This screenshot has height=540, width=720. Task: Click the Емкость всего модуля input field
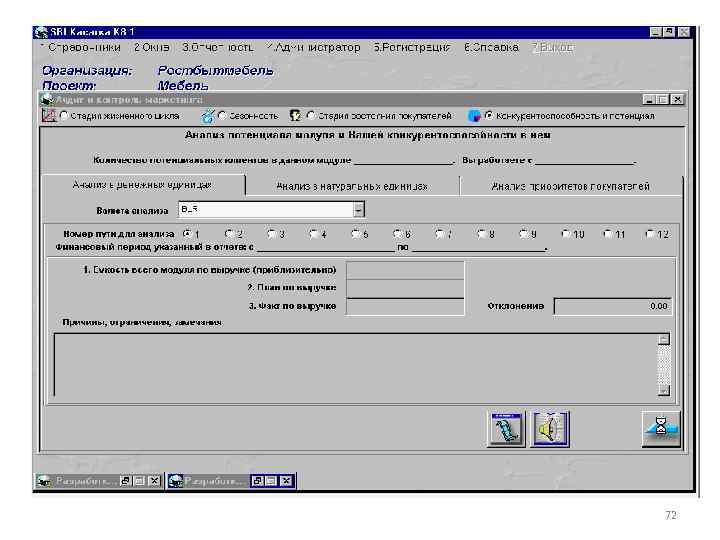405,270
